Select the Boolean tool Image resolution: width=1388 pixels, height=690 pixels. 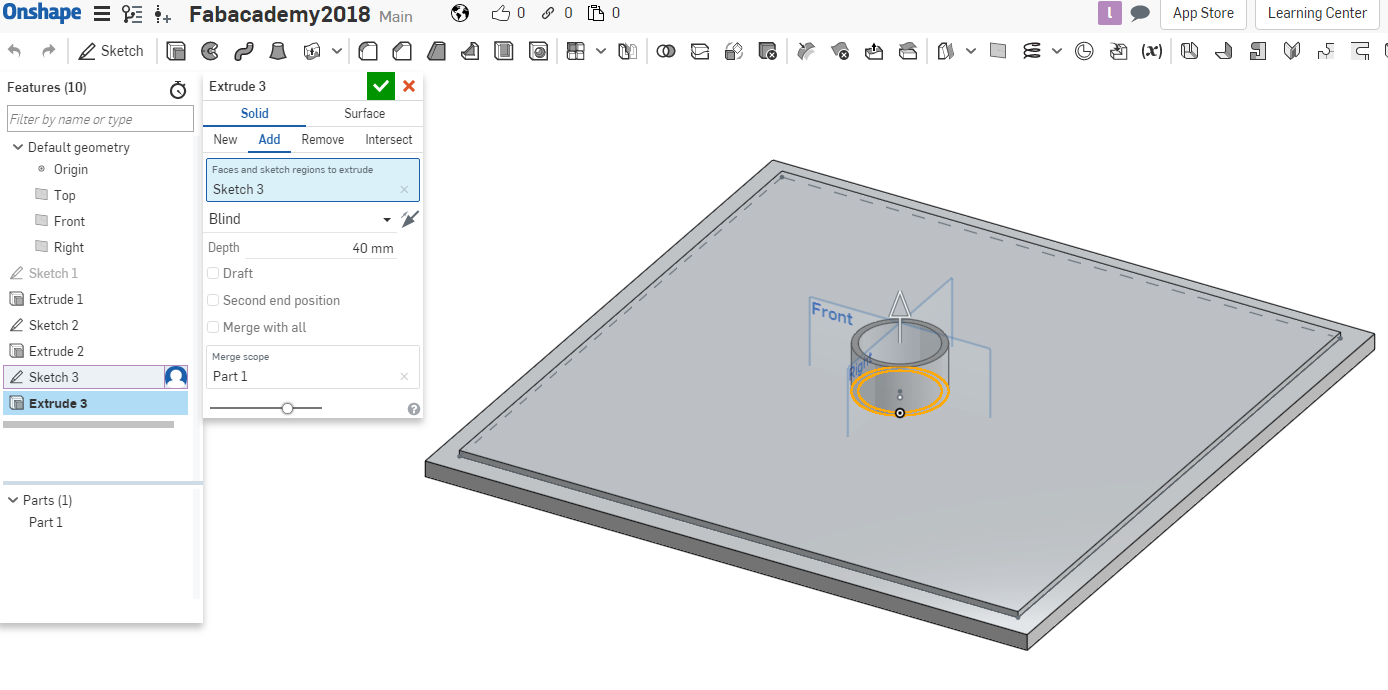tap(666, 51)
